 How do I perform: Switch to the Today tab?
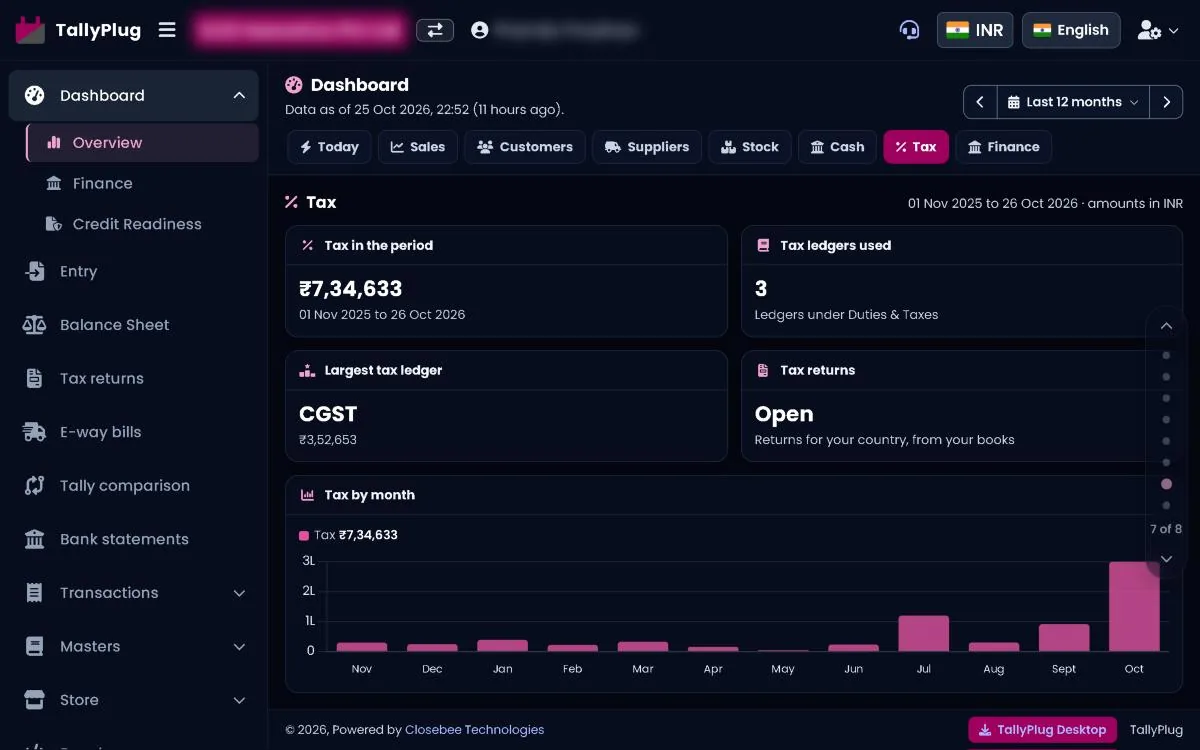pyautogui.click(x=329, y=147)
